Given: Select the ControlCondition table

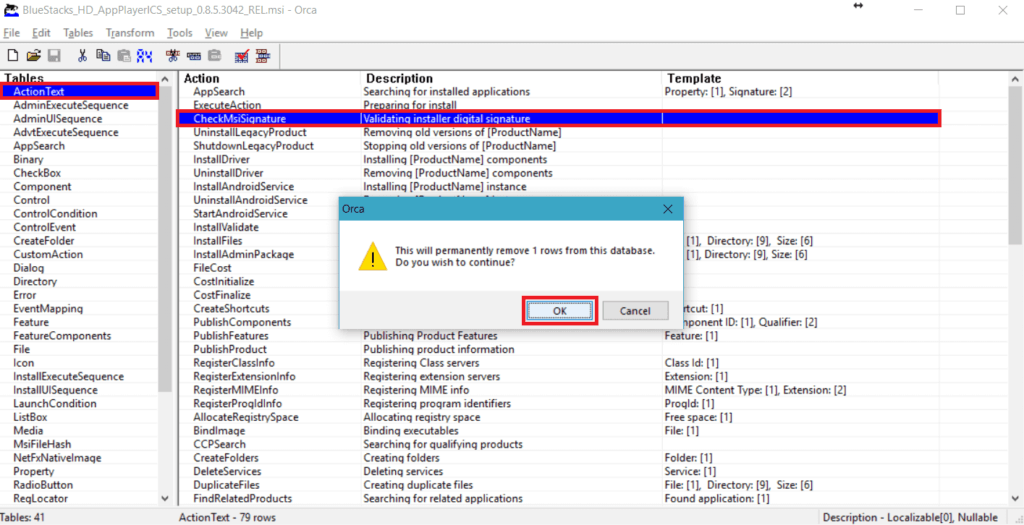Looking at the screenshot, I should click(56, 214).
